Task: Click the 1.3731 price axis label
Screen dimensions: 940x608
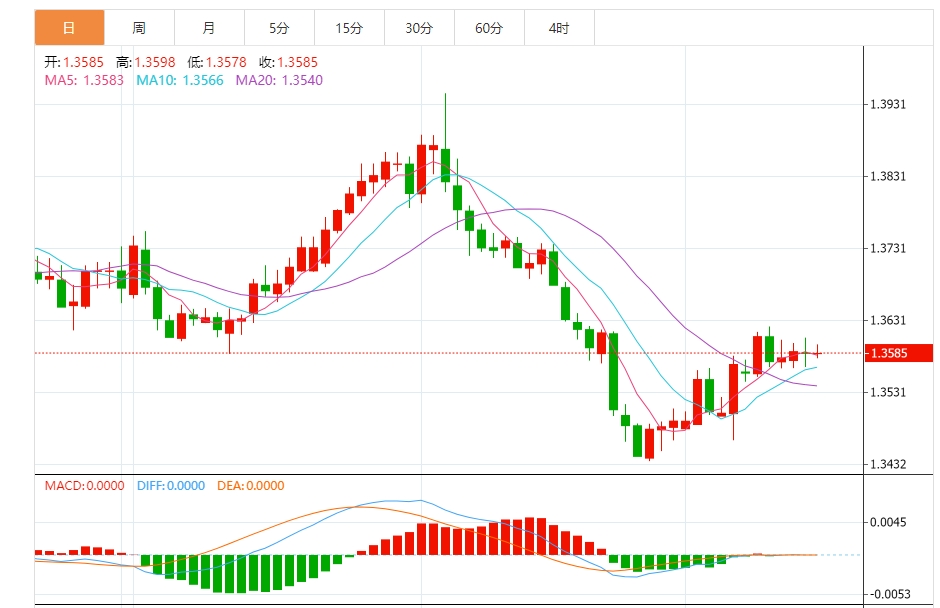Action: pos(888,248)
